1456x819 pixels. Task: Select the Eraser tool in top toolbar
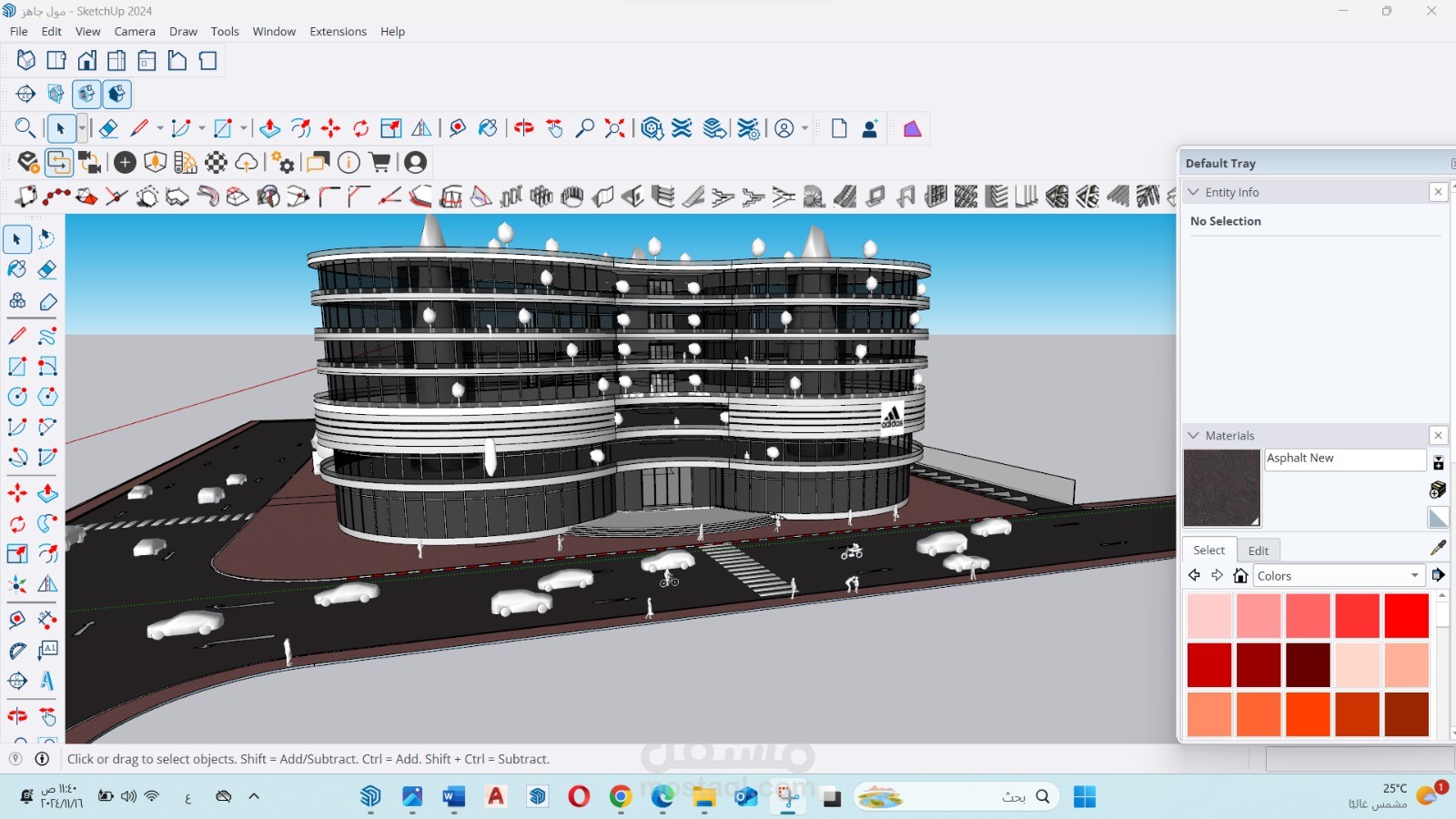(x=108, y=128)
